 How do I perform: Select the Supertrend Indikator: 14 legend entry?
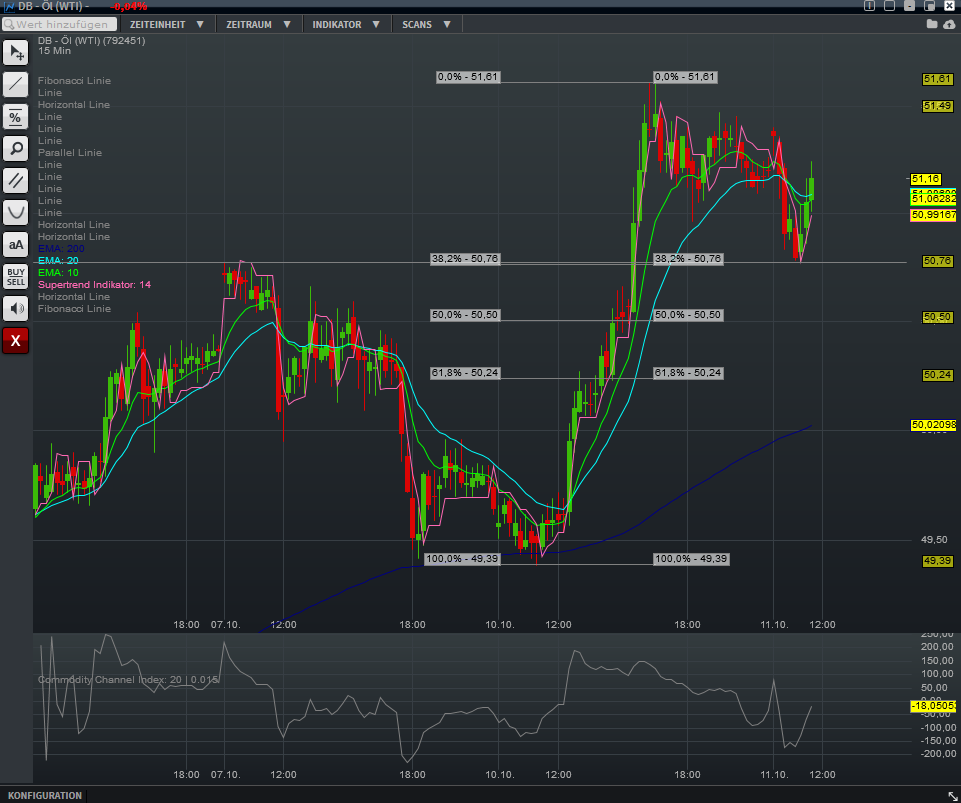(x=94, y=284)
